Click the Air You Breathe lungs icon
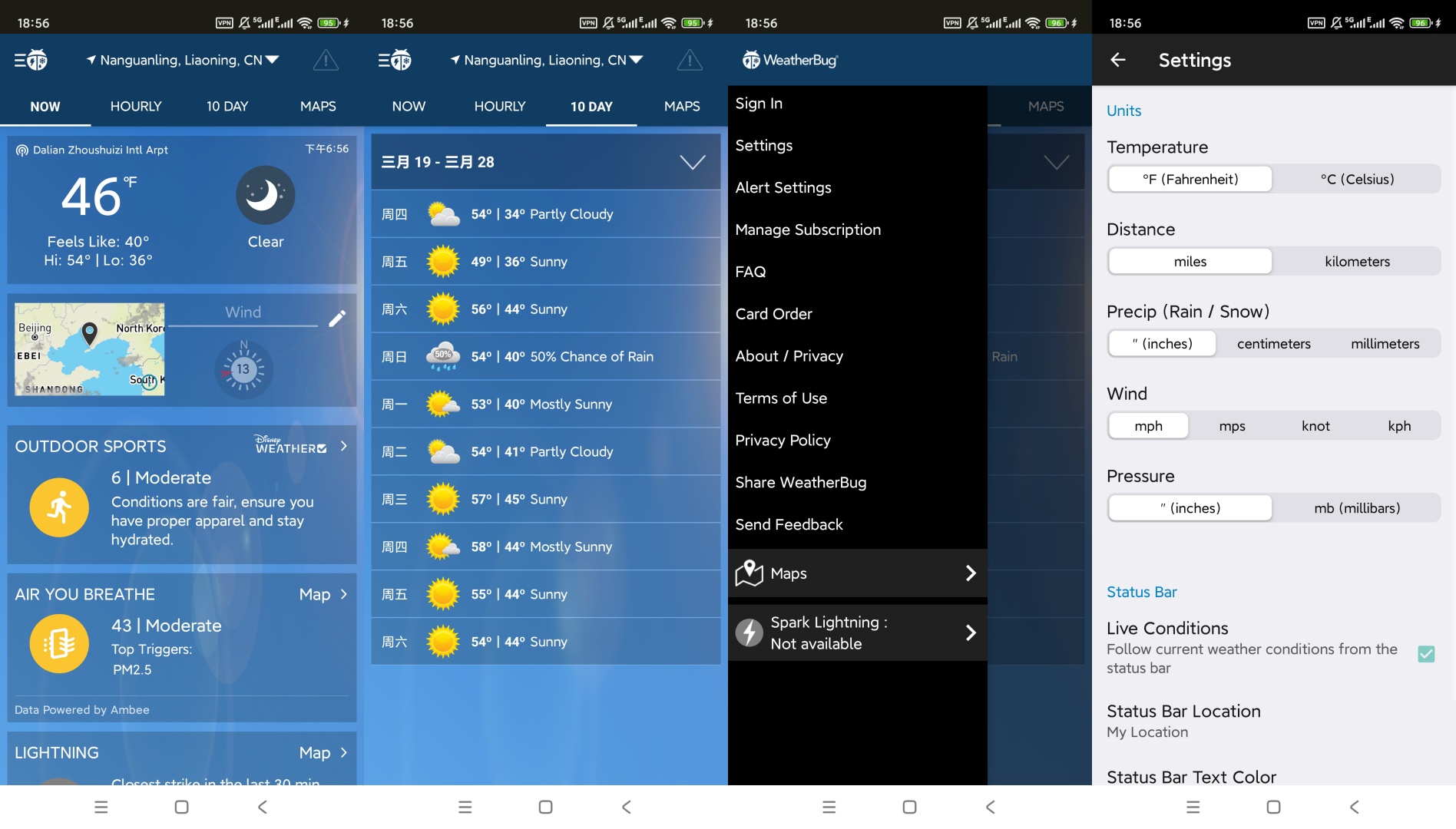This screenshot has height=829, width=1456. coord(59,643)
